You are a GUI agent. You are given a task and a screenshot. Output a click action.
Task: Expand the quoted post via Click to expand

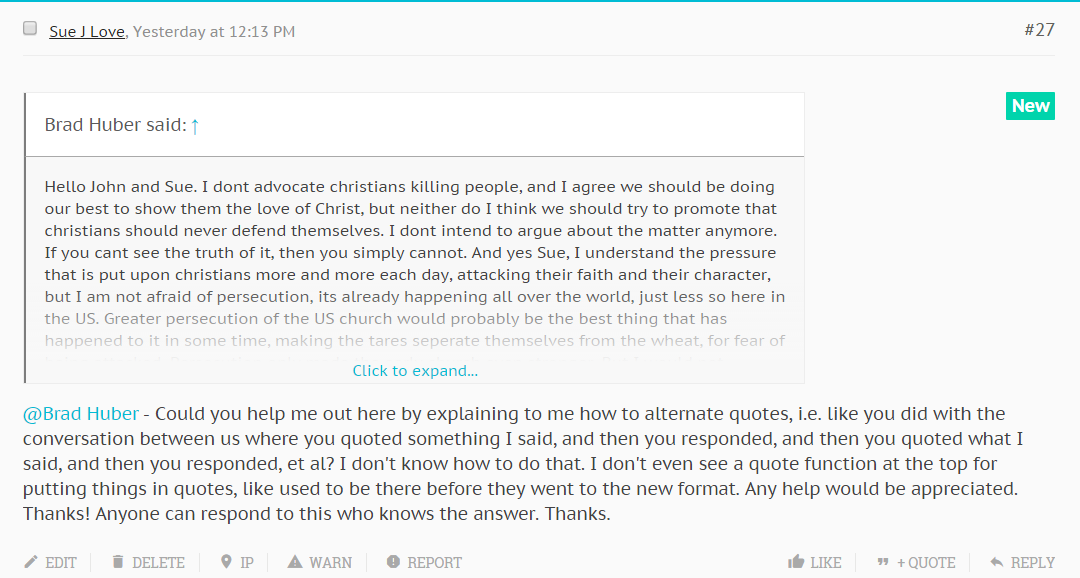click(415, 371)
